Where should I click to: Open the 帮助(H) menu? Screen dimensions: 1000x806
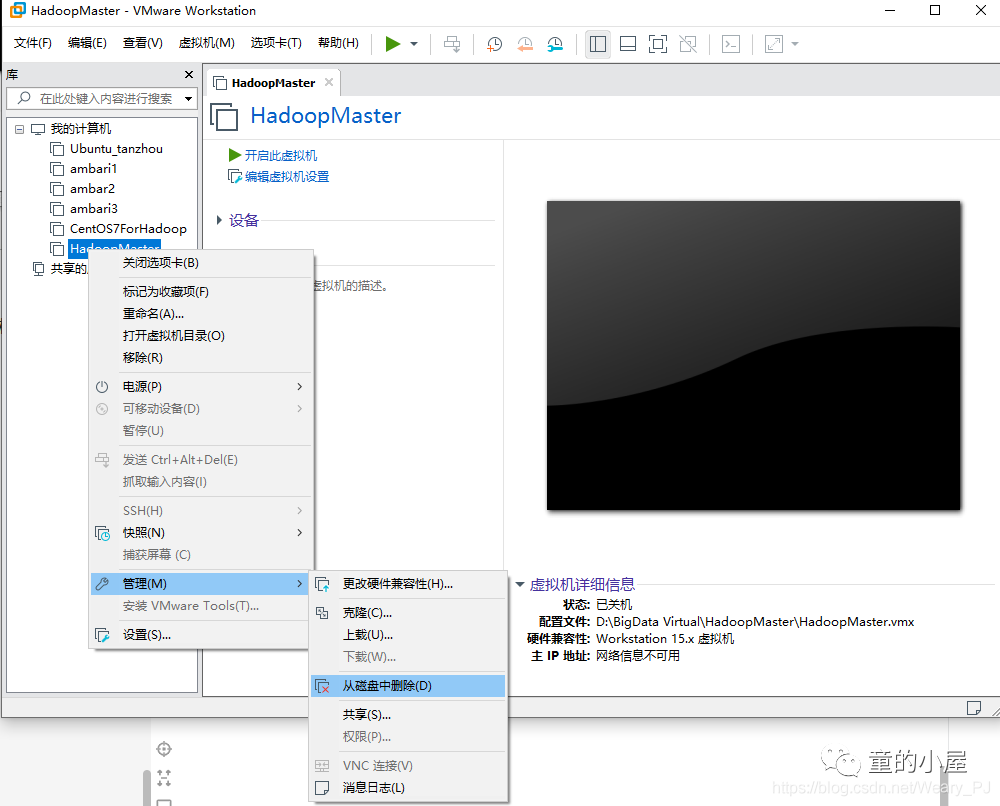(338, 43)
